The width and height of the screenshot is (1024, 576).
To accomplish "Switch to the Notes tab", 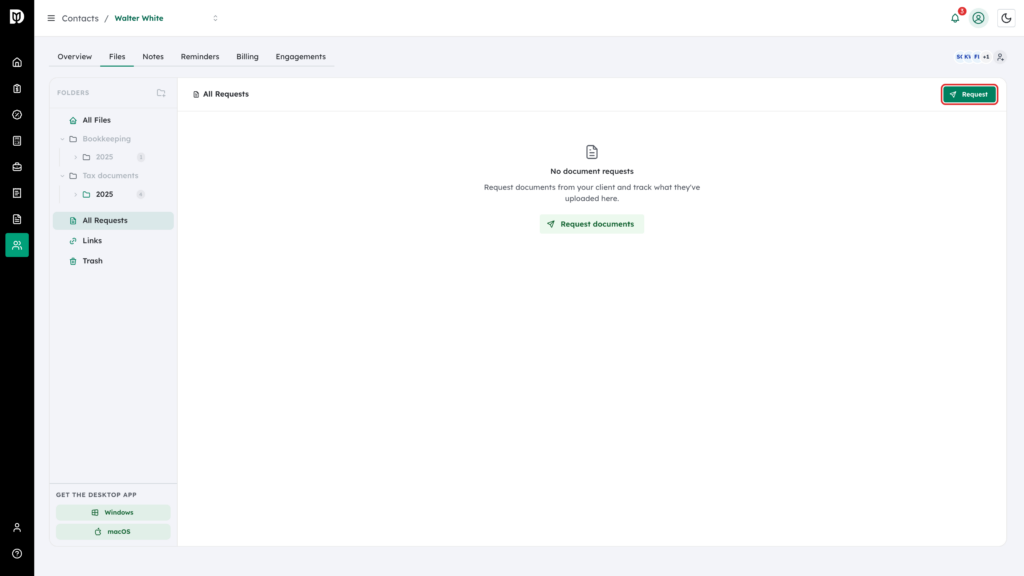I will point(153,57).
